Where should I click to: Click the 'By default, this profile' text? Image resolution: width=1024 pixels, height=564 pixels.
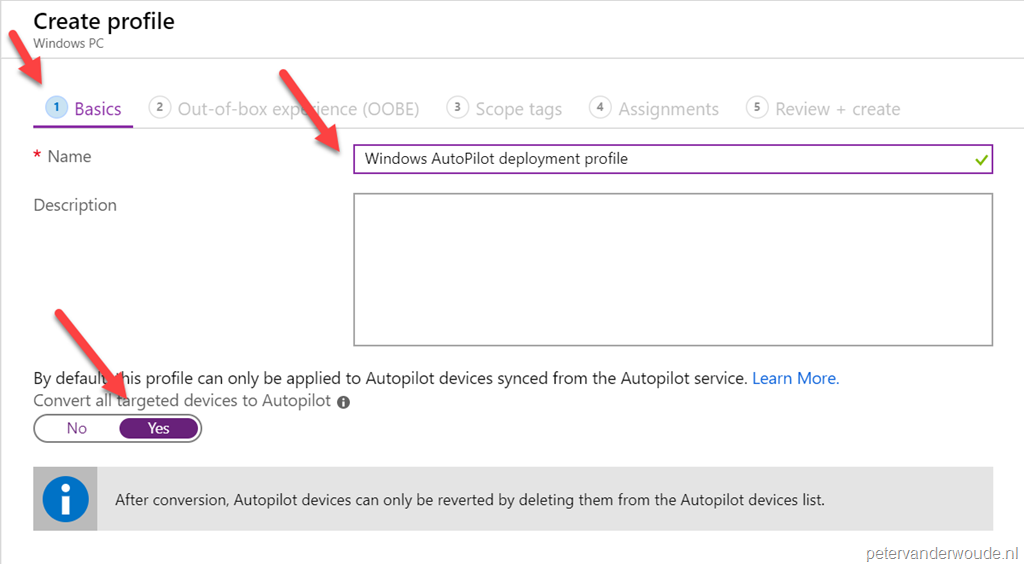click(x=390, y=378)
